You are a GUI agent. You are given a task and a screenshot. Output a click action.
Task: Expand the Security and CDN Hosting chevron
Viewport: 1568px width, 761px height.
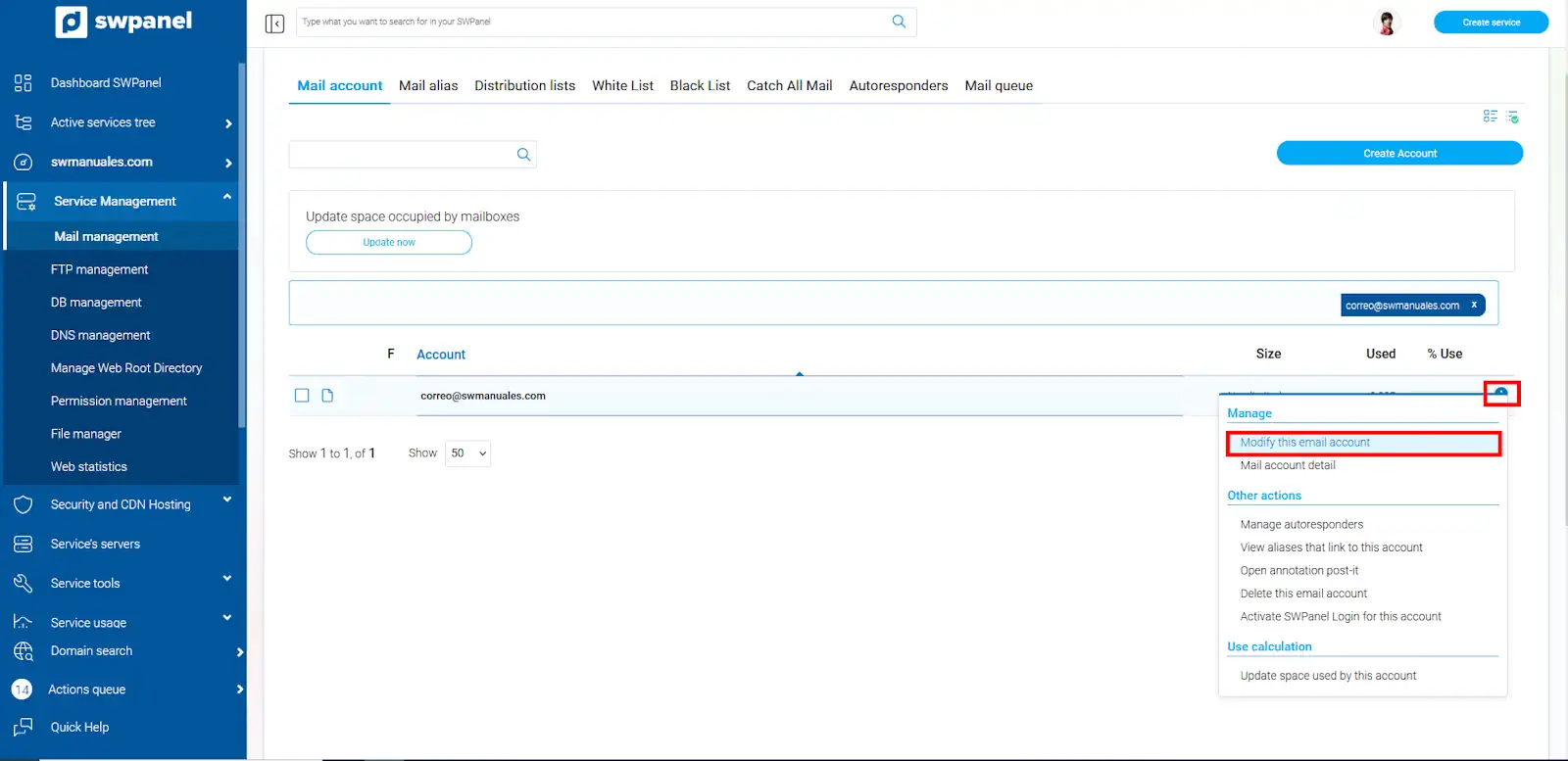pos(227,499)
